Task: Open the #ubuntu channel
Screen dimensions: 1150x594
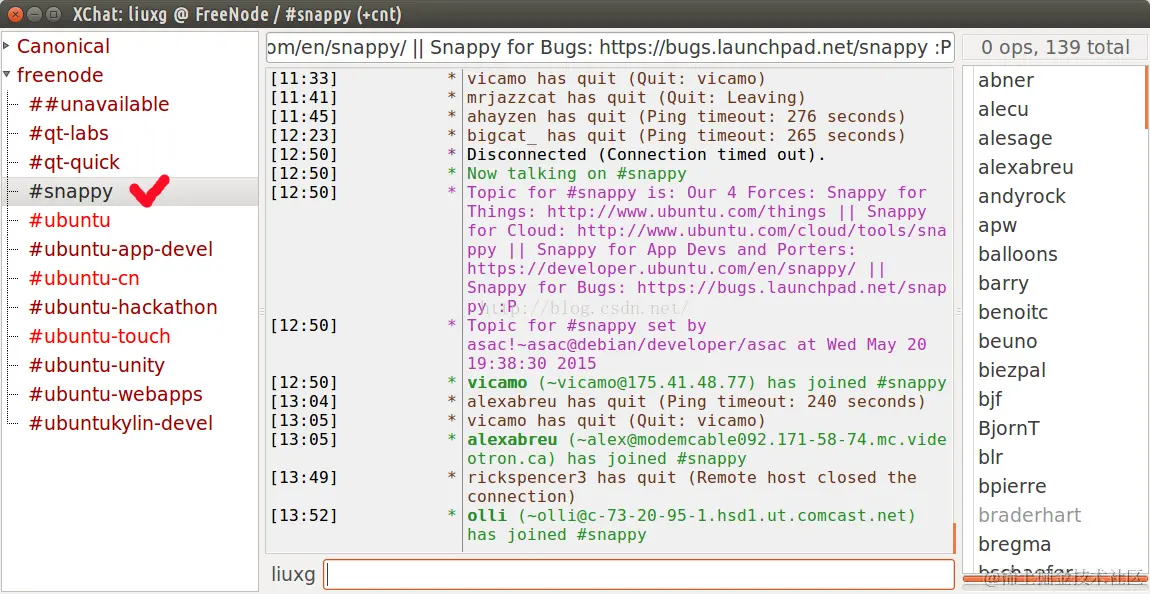Action: point(70,220)
